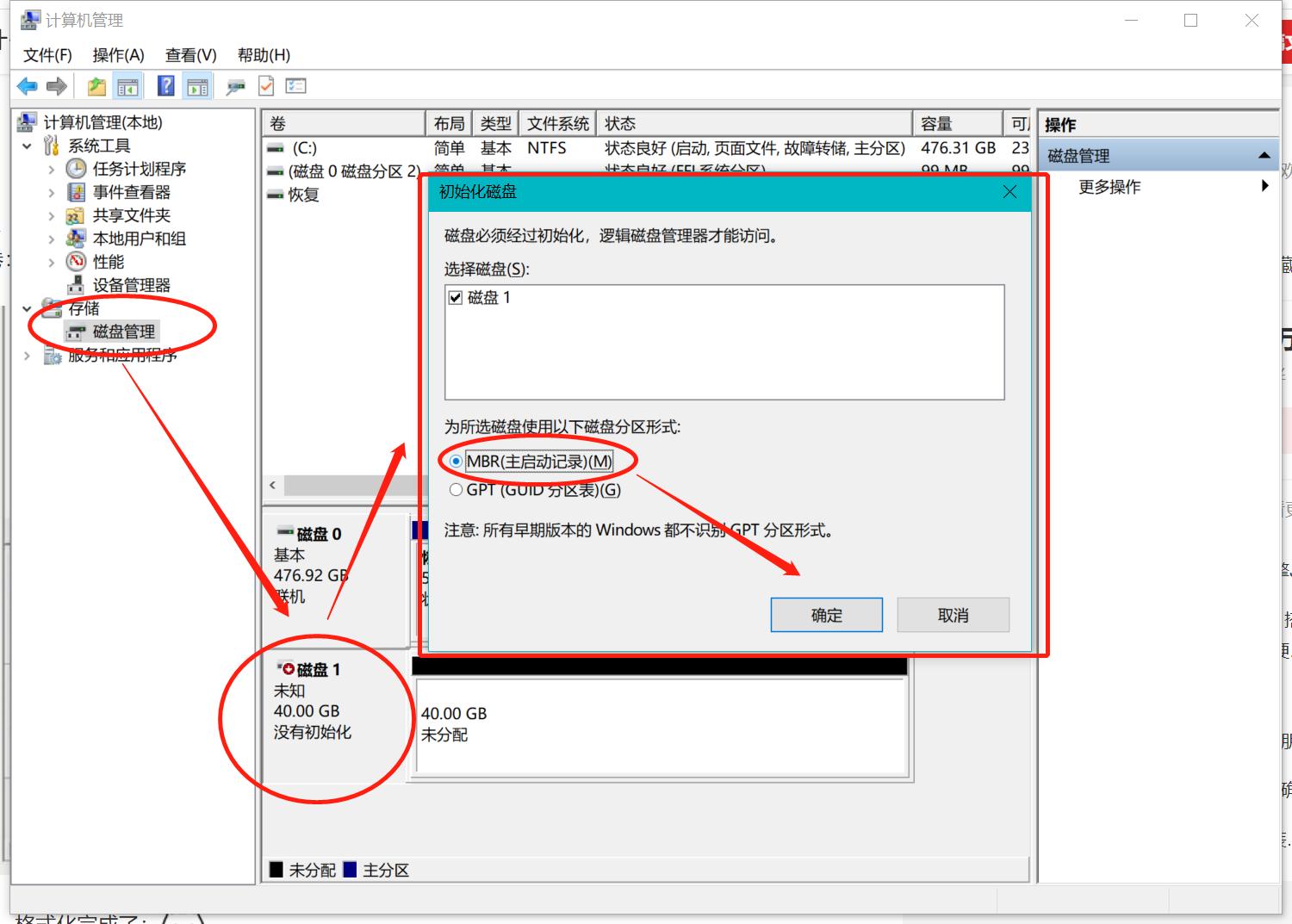This screenshot has height=924, width=1292.
Task: Select the 共享文件夹 folder icon
Action: tap(77, 215)
